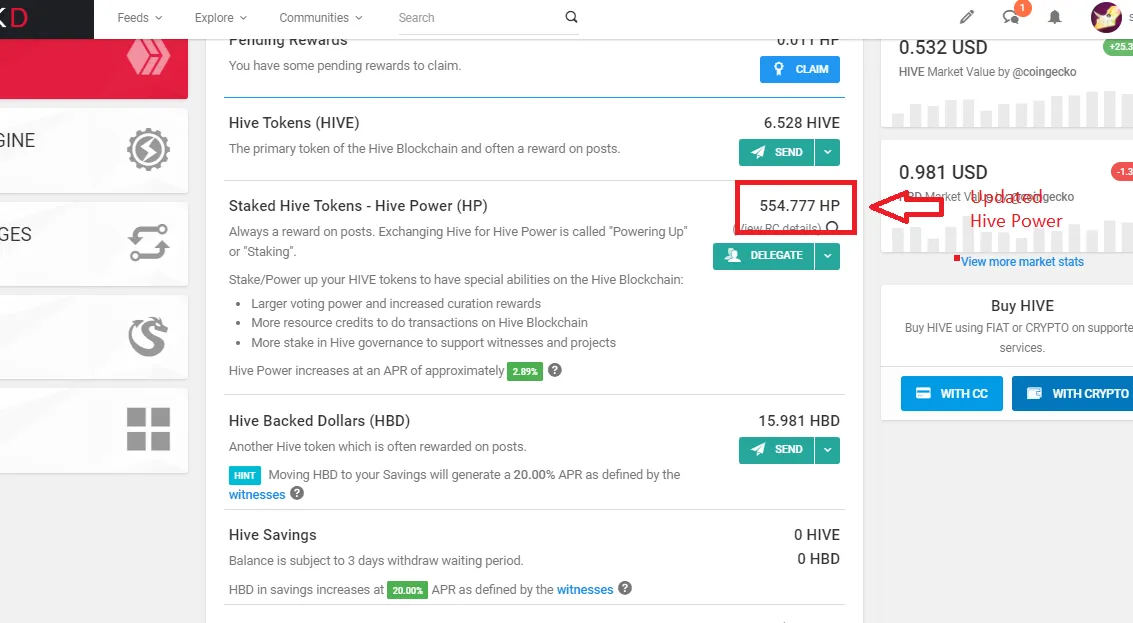Click the 554.777 HP balance
The image size is (1133, 623).
[799, 206]
